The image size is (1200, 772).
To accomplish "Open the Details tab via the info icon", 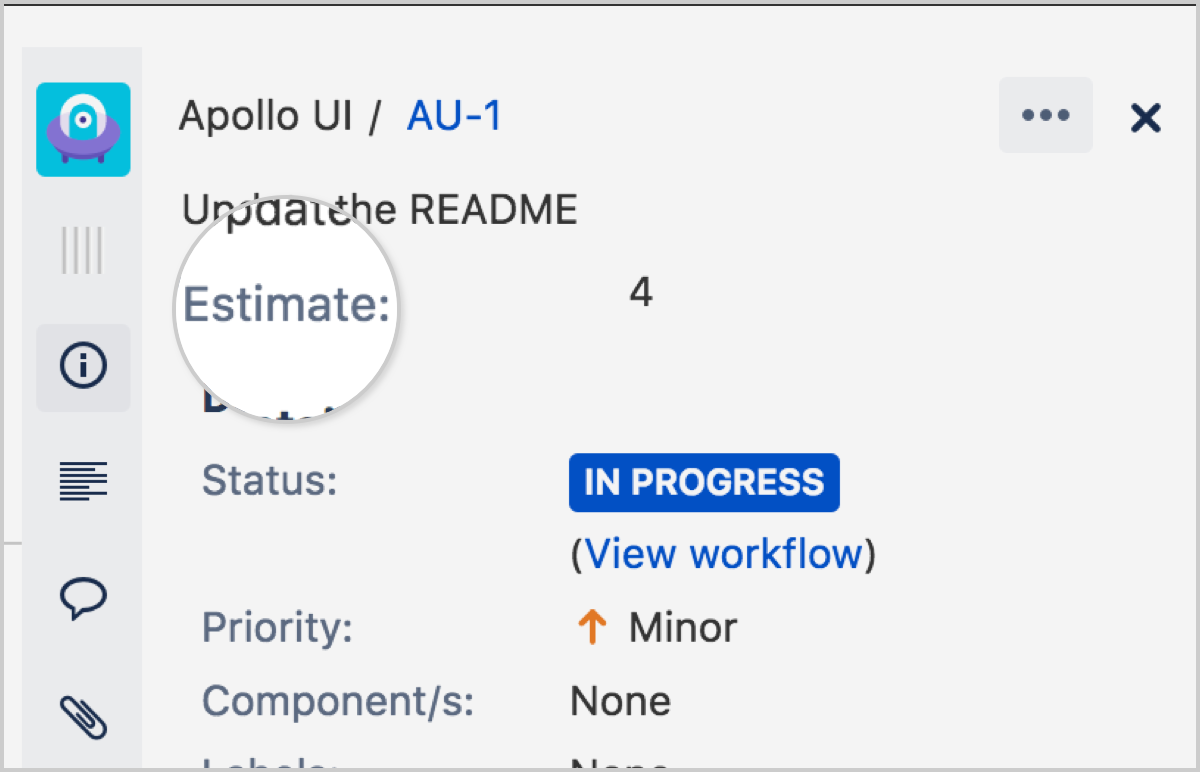I will (83, 367).
